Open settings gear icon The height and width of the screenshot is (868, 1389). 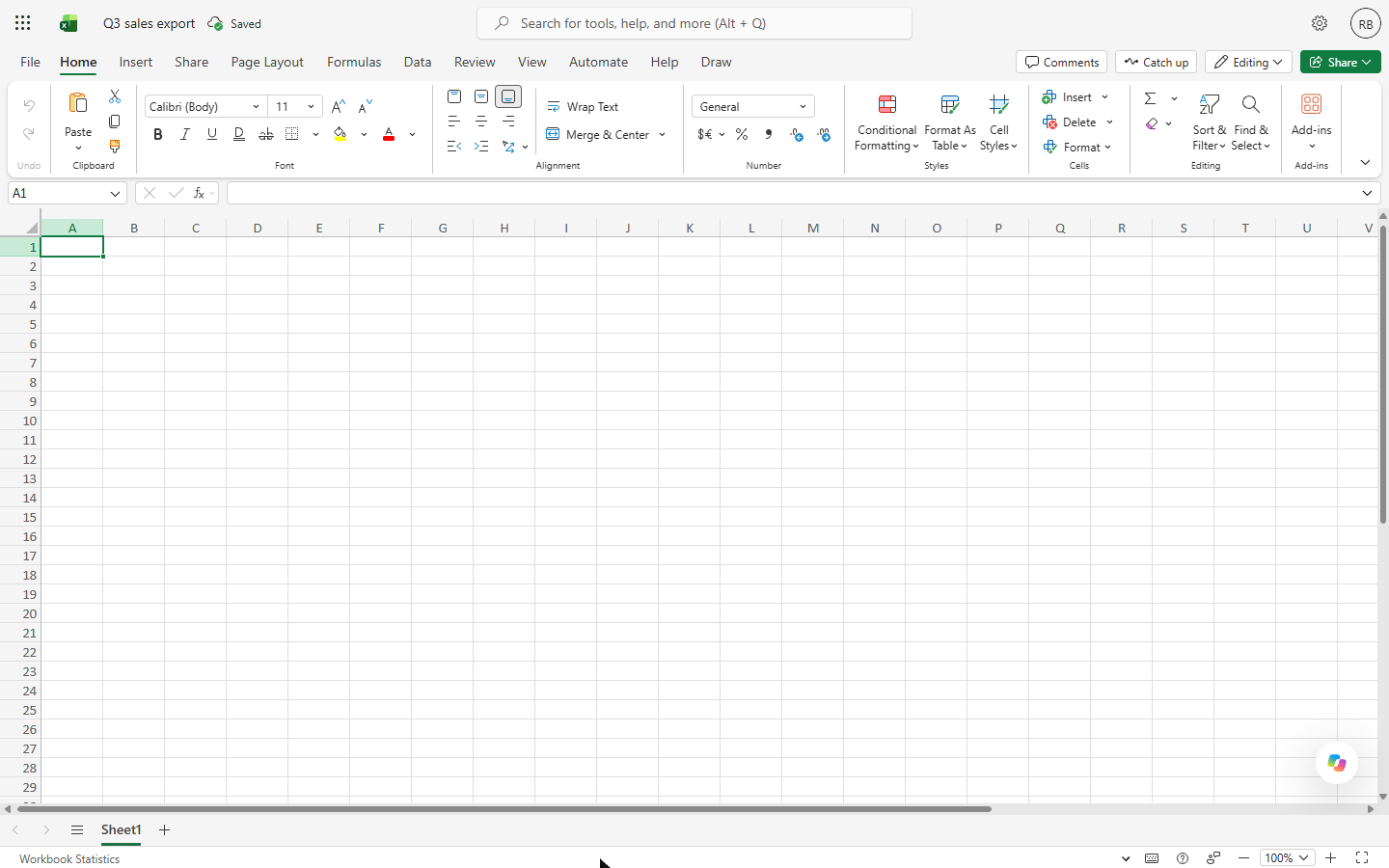pyautogui.click(x=1320, y=23)
